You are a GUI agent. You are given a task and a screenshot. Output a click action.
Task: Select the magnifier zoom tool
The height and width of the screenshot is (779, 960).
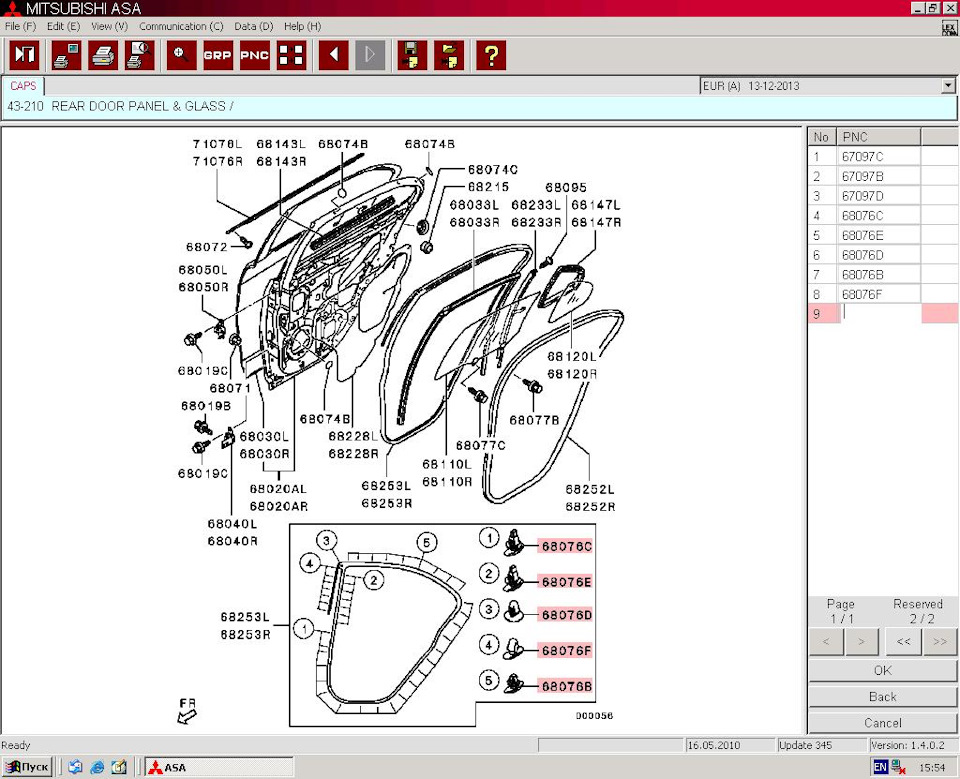pos(181,55)
